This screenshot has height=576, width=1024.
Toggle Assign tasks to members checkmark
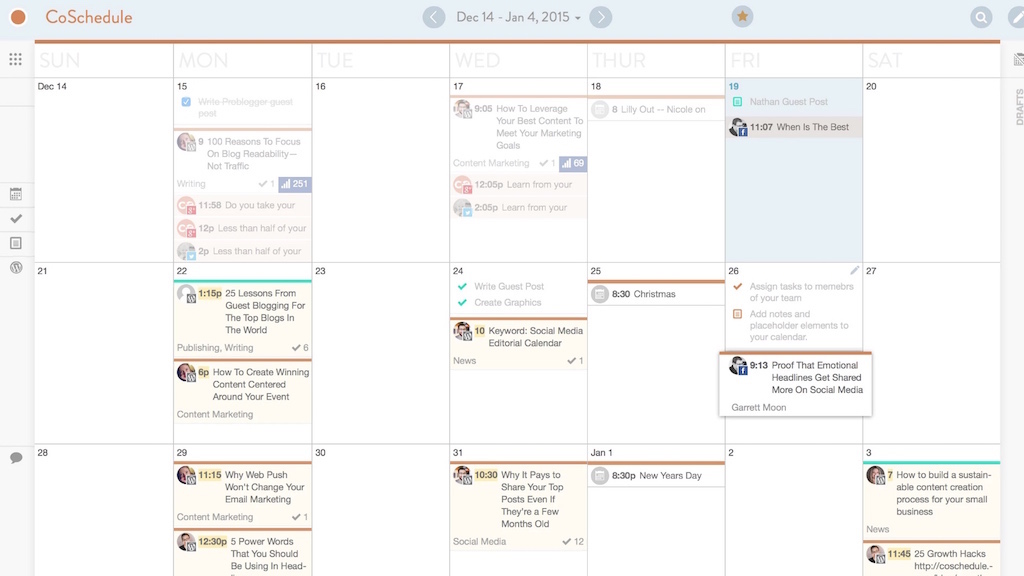pos(737,286)
